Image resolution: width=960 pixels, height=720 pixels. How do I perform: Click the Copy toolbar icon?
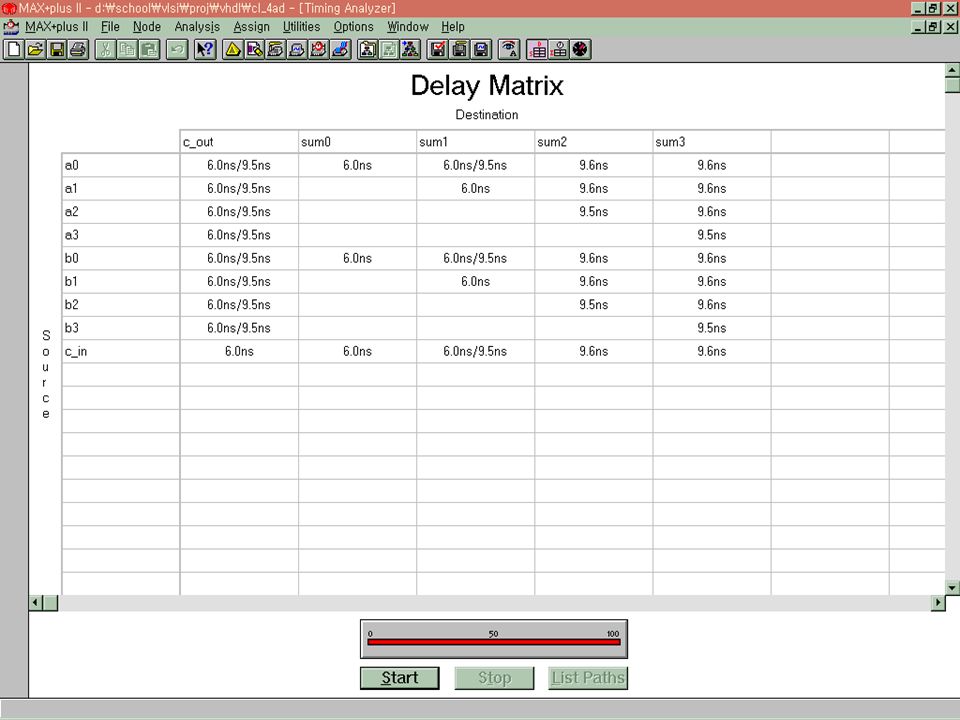coord(127,50)
